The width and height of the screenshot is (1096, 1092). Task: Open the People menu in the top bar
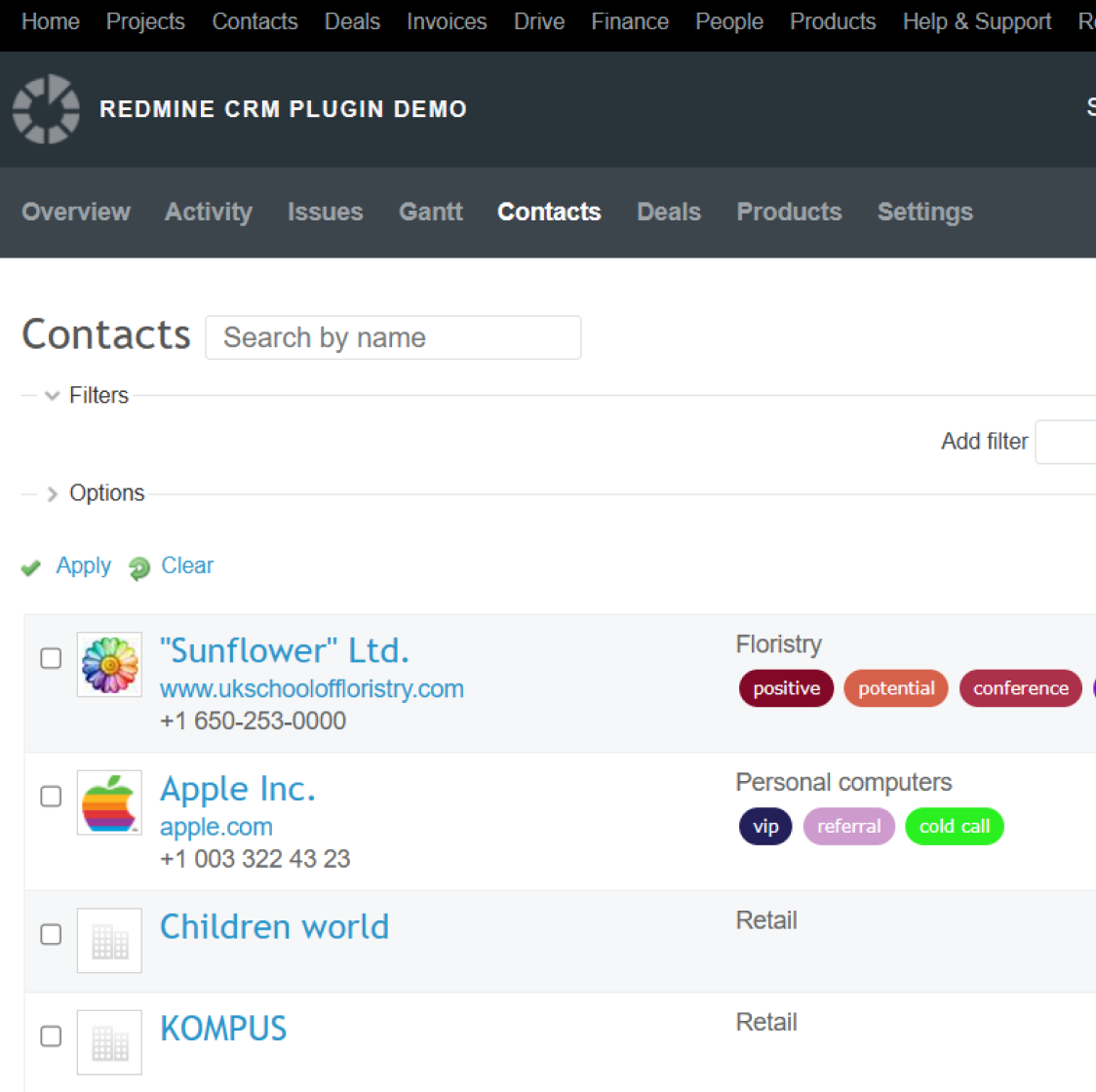(728, 21)
